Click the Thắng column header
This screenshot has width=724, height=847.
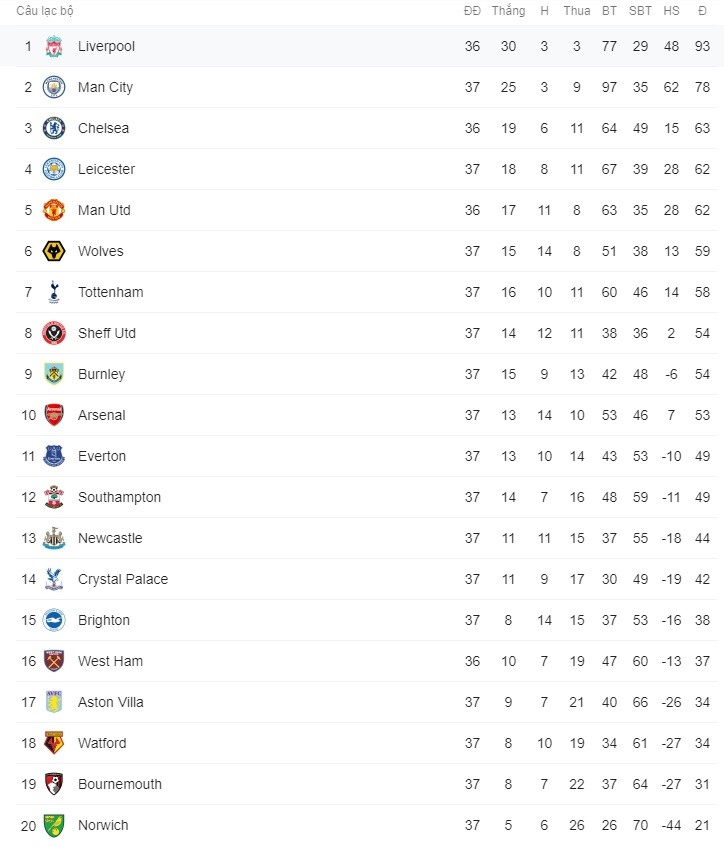pos(508,11)
